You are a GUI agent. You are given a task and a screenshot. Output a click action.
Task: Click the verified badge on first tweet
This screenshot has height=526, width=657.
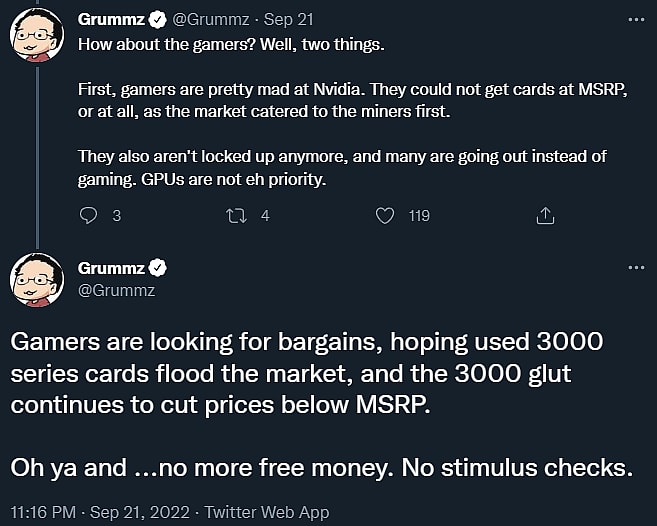click(x=158, y=20)
